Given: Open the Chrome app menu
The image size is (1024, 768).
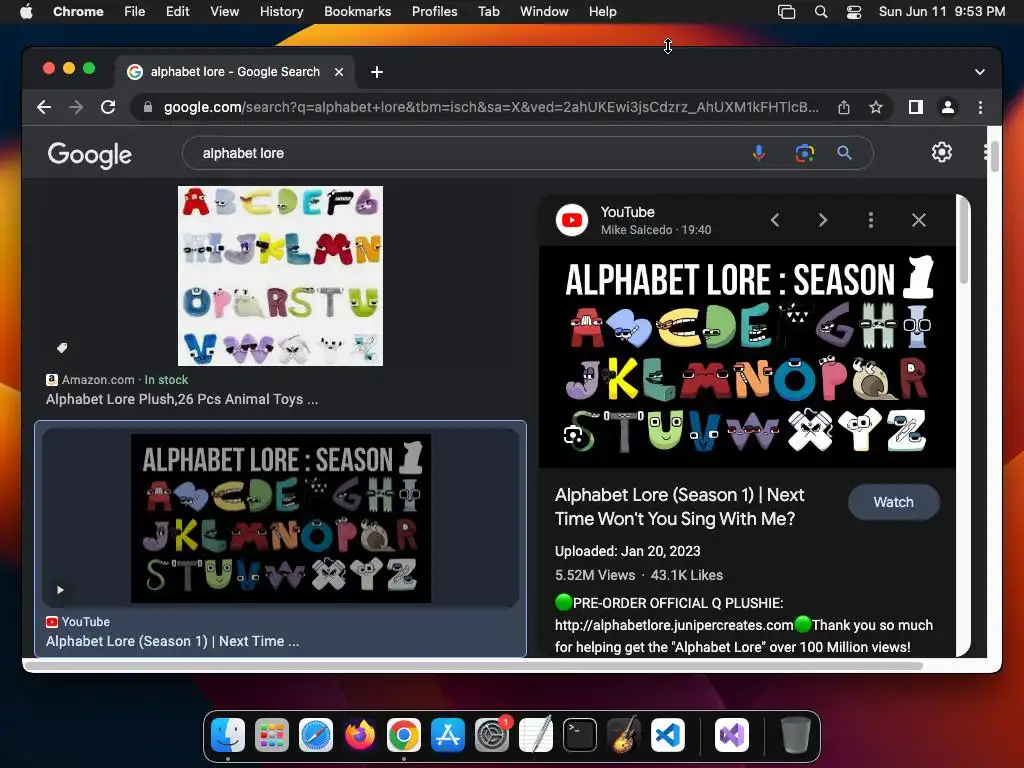Looking at the screenshot, I should 78,11.
